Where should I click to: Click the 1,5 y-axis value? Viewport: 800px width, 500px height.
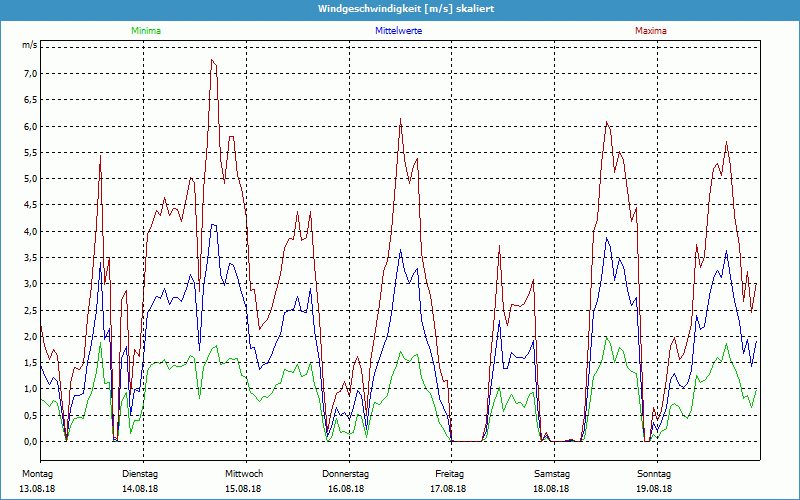pyautogui.click(x=30, y=363)
